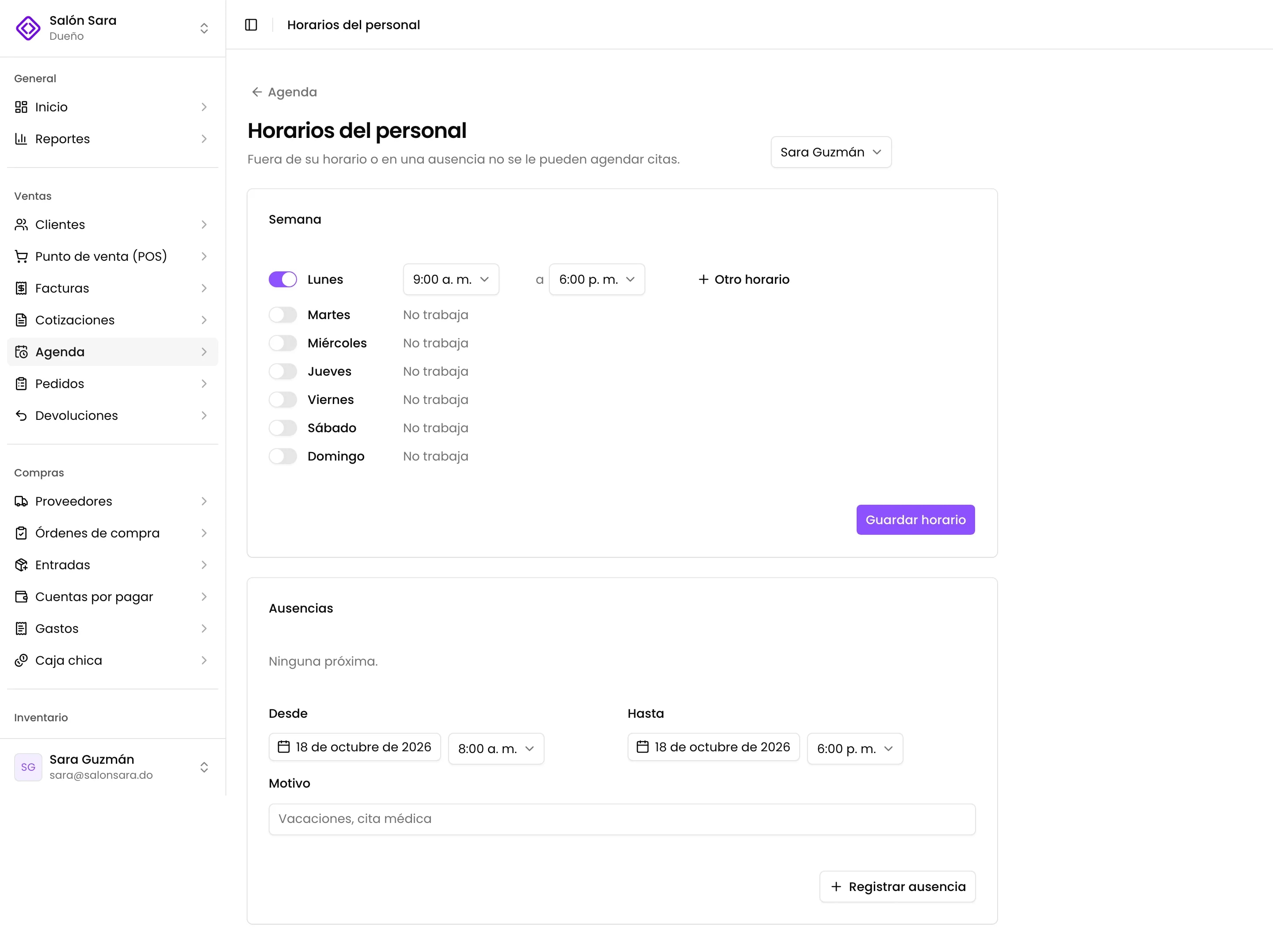Disable the Lunes workday toggle
1273x952 pixels.
coord(282,279)
